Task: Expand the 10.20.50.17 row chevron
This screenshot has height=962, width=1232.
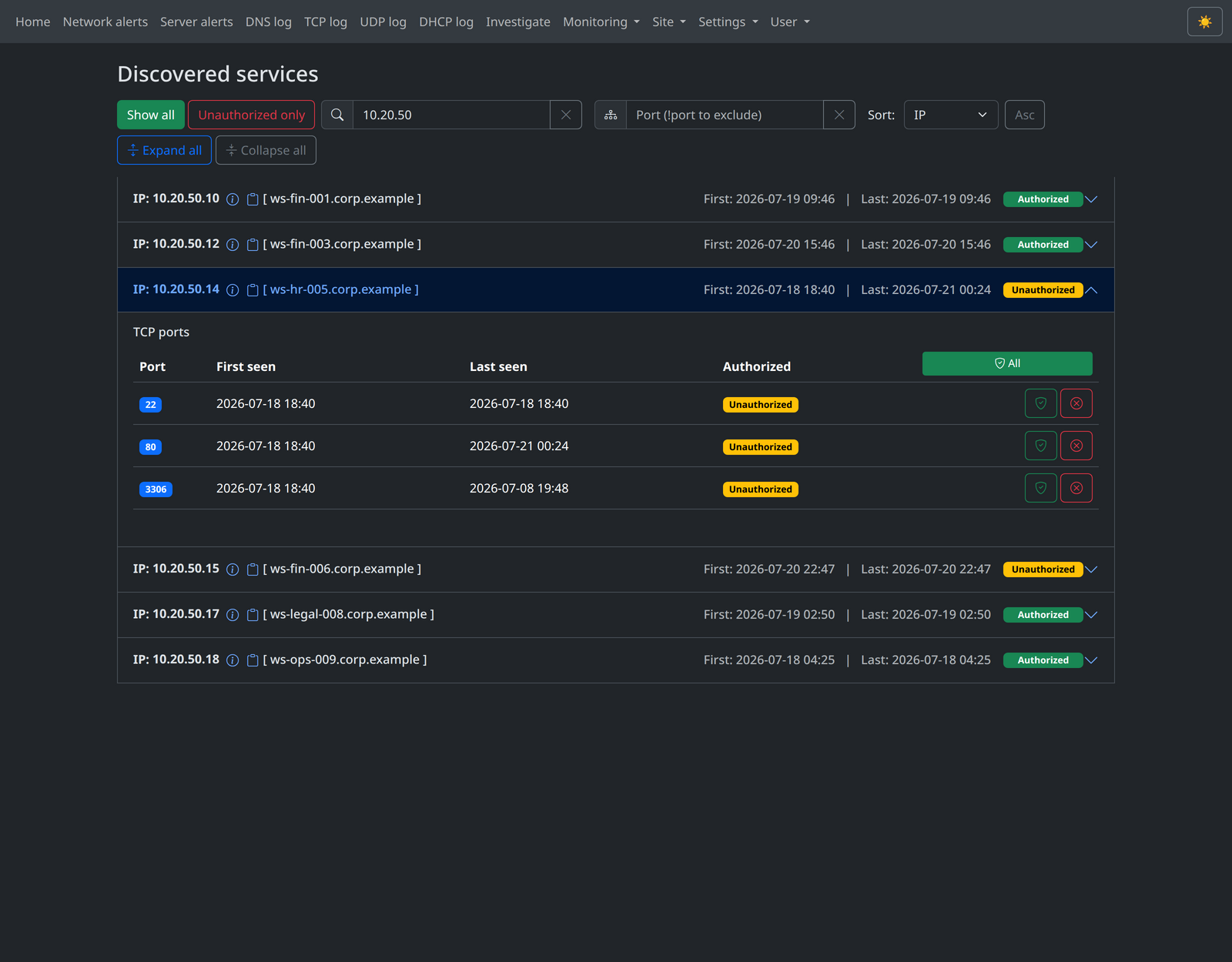Action: [x=1091, y=615]
